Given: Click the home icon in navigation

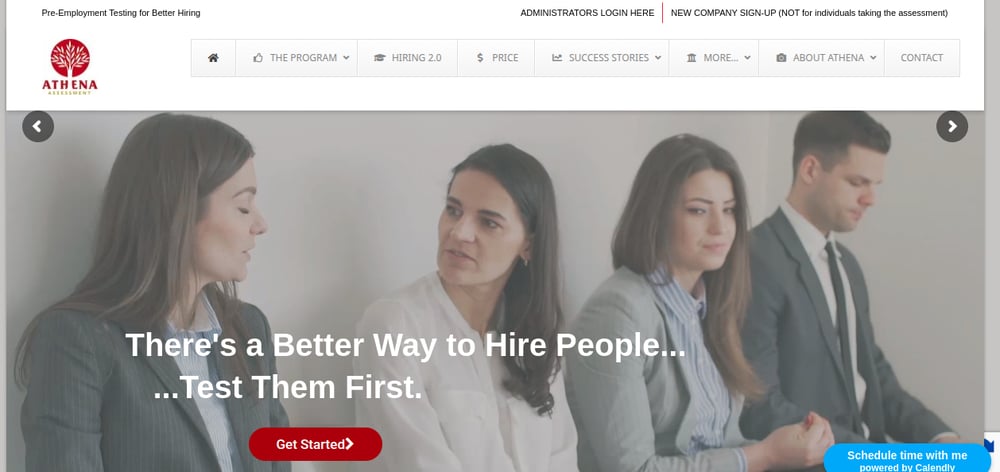Looking at the screenshot, I should [x=213, y=57].
